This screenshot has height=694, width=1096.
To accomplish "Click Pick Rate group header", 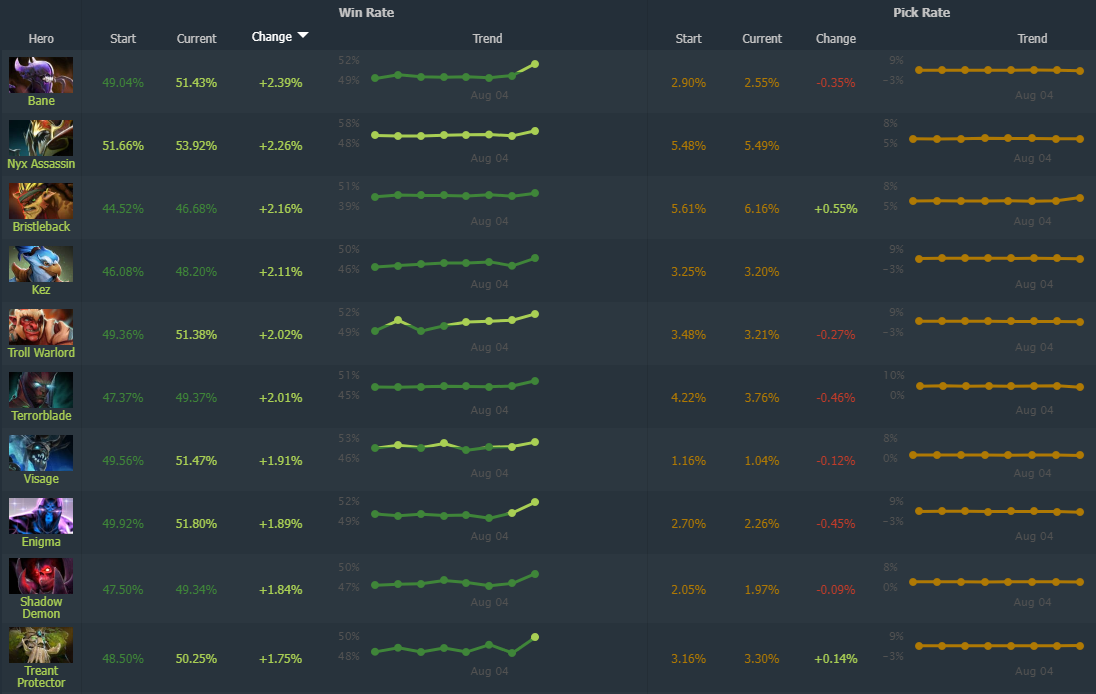I will point(921,13).
